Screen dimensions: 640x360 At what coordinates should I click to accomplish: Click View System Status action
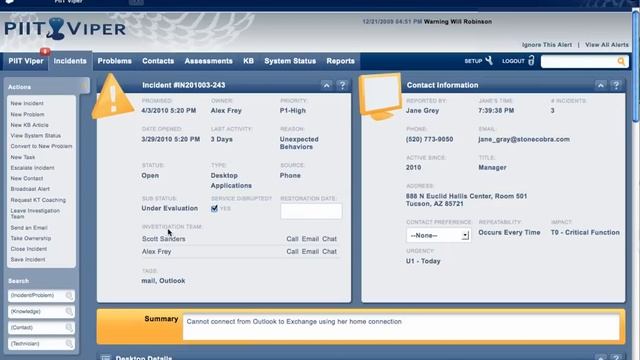pyautogui.click(x=36, y=136)
